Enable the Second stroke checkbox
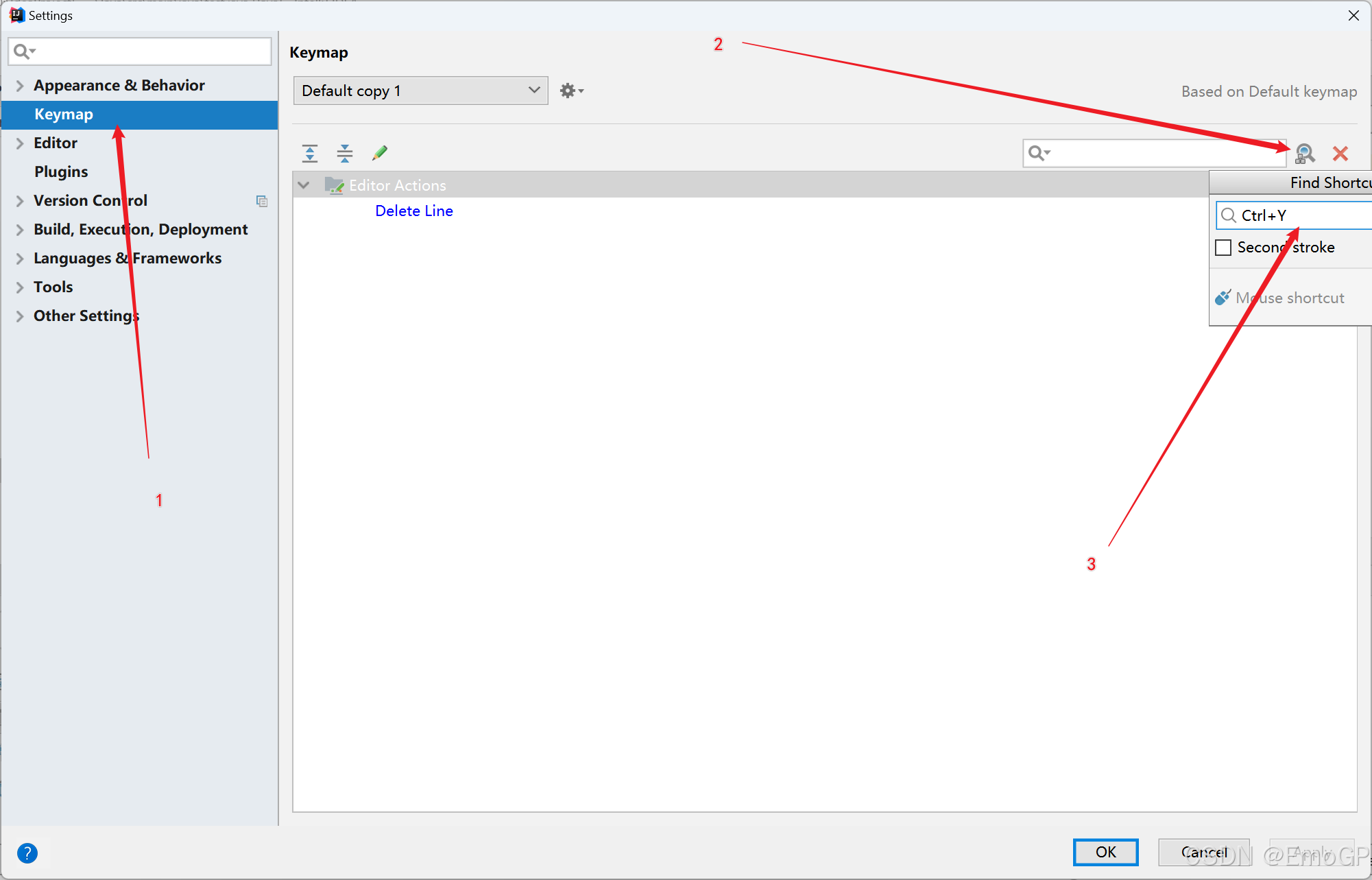 pyautogui.click(x=1223, y=248)
